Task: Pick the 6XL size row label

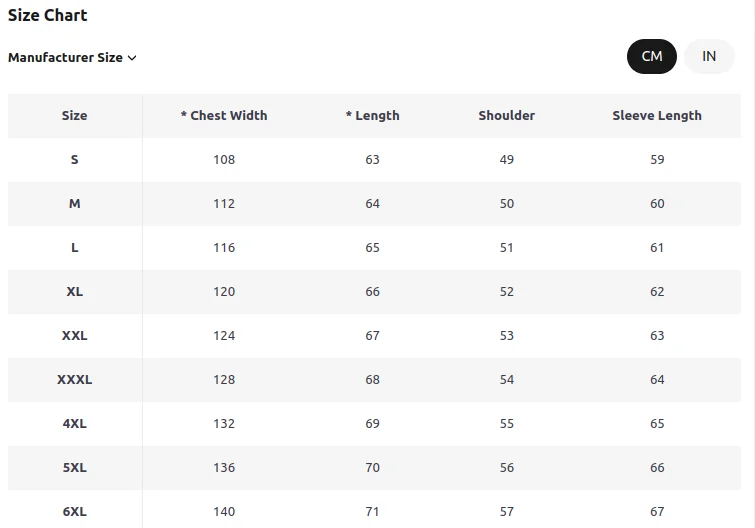Action: point(75,512)
